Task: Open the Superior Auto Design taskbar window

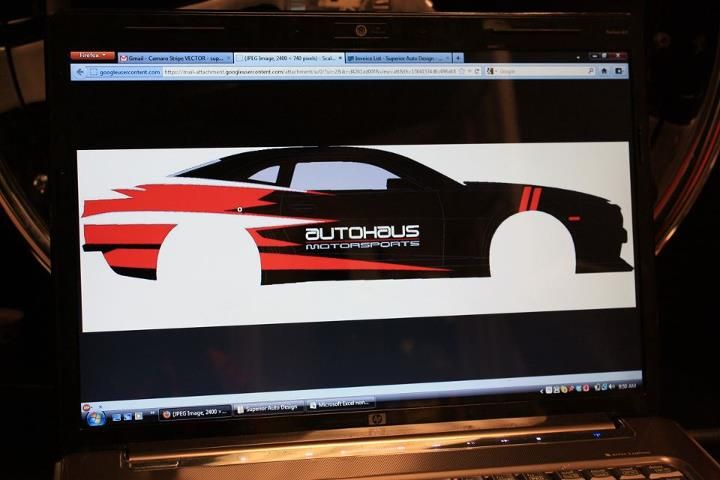Action: click(x=269, y=408)
